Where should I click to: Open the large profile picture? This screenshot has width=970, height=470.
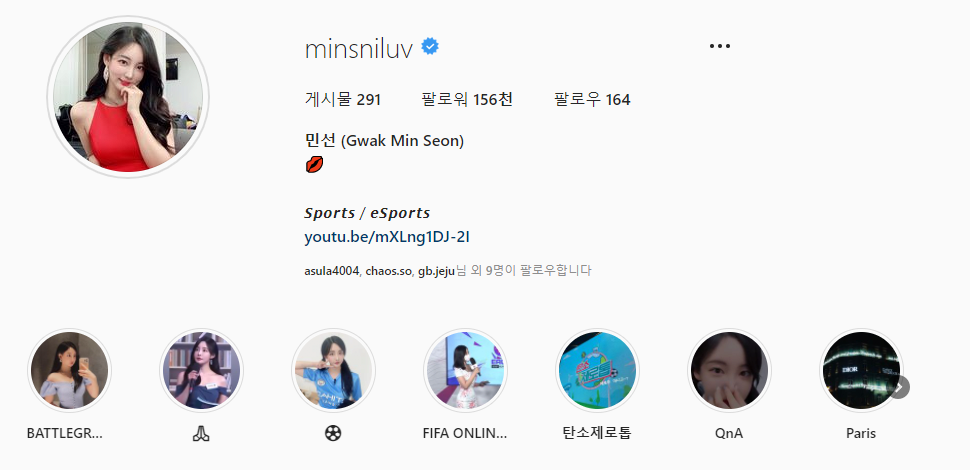tap(128, 96)
